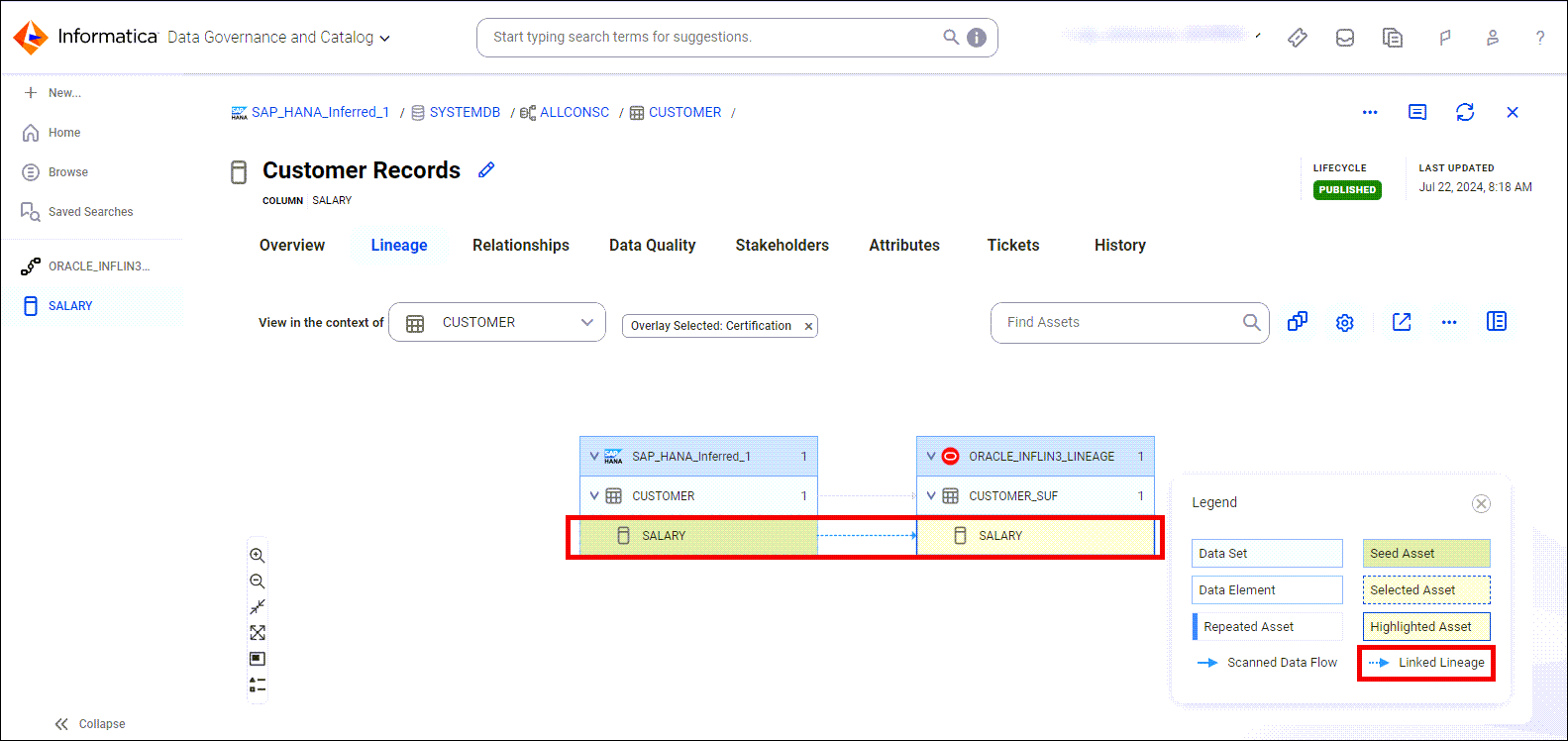Switch to the History tab

1120,245
